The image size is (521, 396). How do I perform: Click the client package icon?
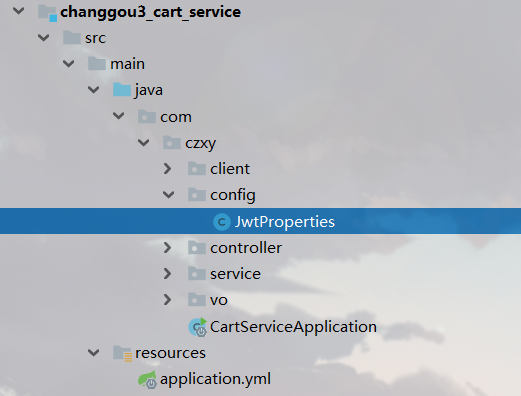[197, 168]
